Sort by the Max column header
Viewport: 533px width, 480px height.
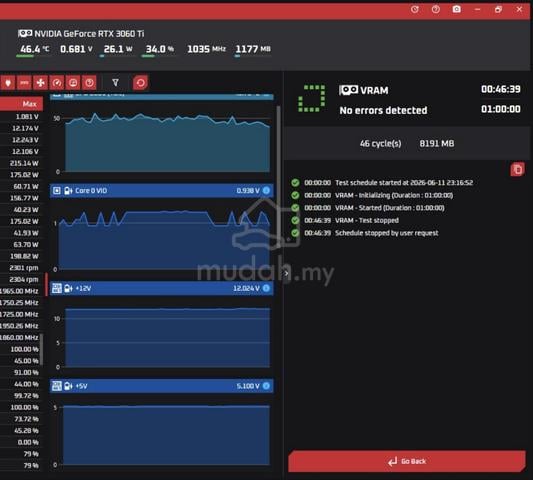[21, 104]
